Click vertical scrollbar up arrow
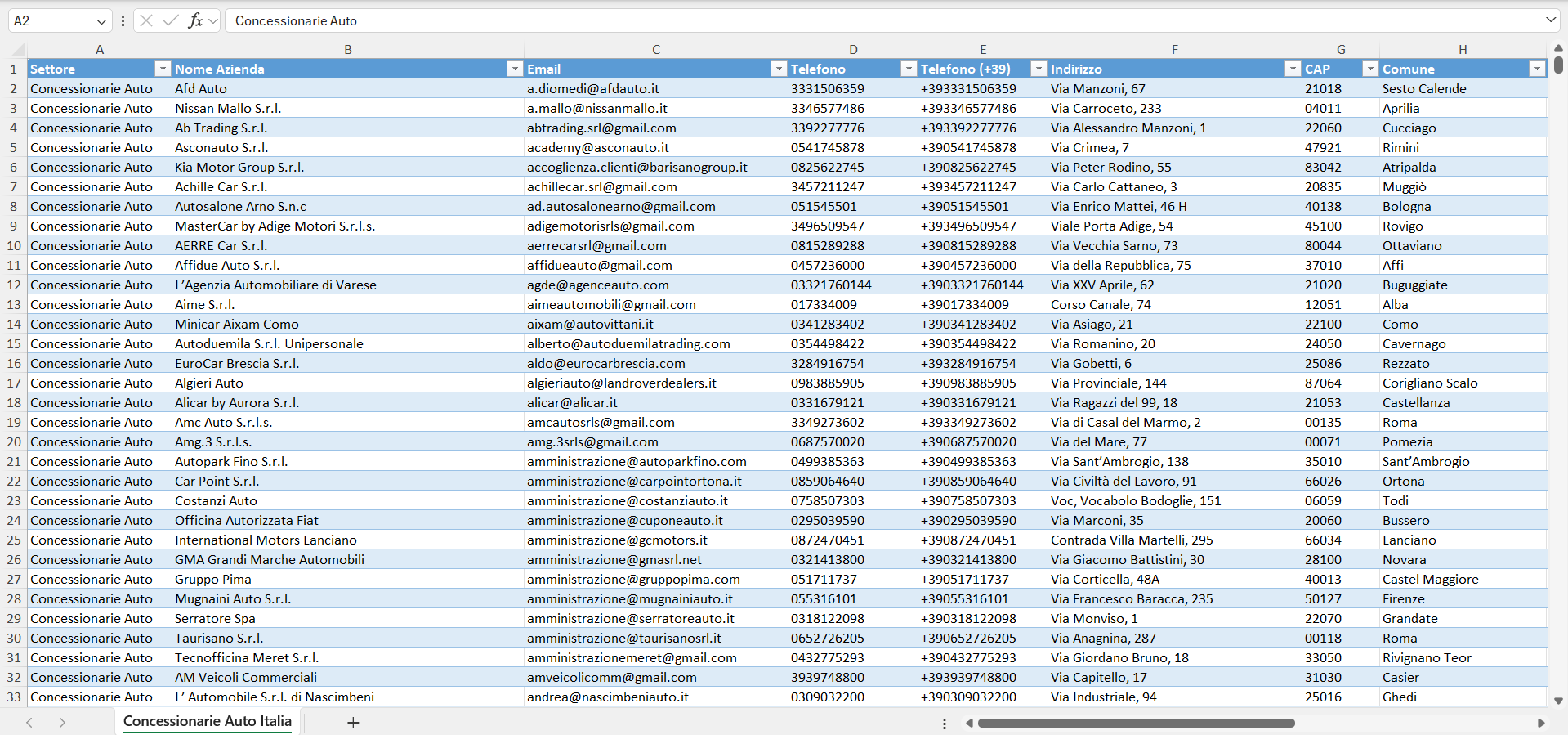This screenshot has width=1568, height=735. (1558, 49)
